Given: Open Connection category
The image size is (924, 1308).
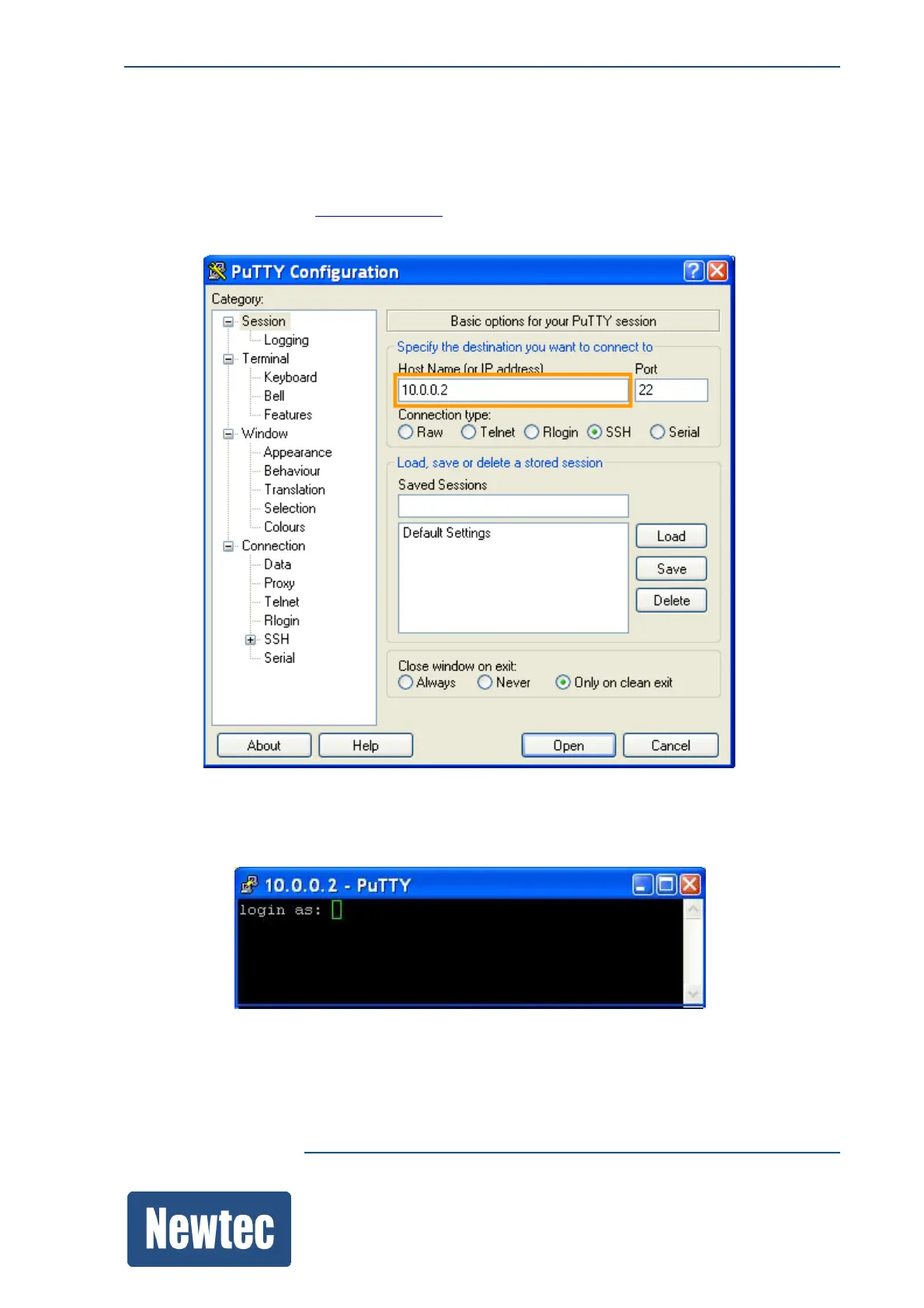Looking at the screenshot, I should [x=273, y=545].
